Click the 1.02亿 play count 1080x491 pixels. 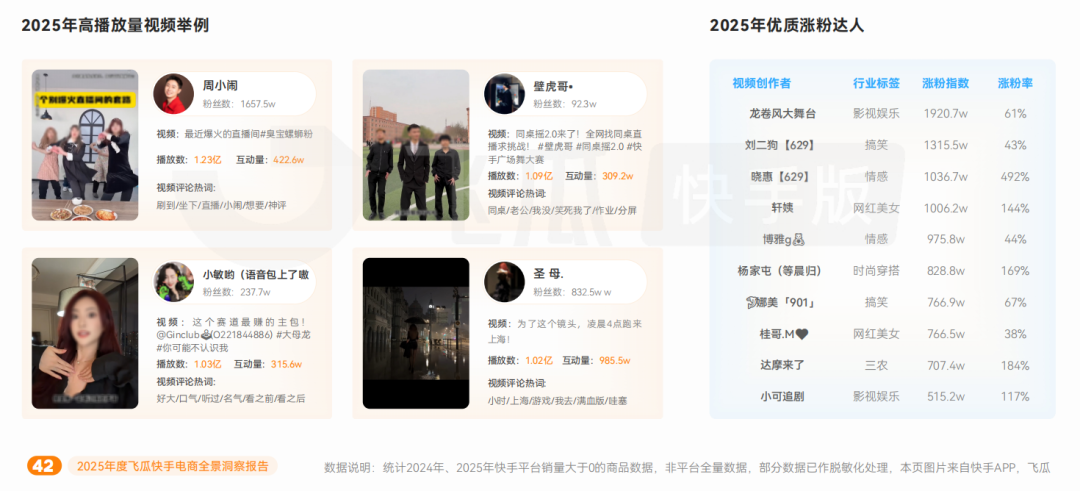(x=539, y=360)
